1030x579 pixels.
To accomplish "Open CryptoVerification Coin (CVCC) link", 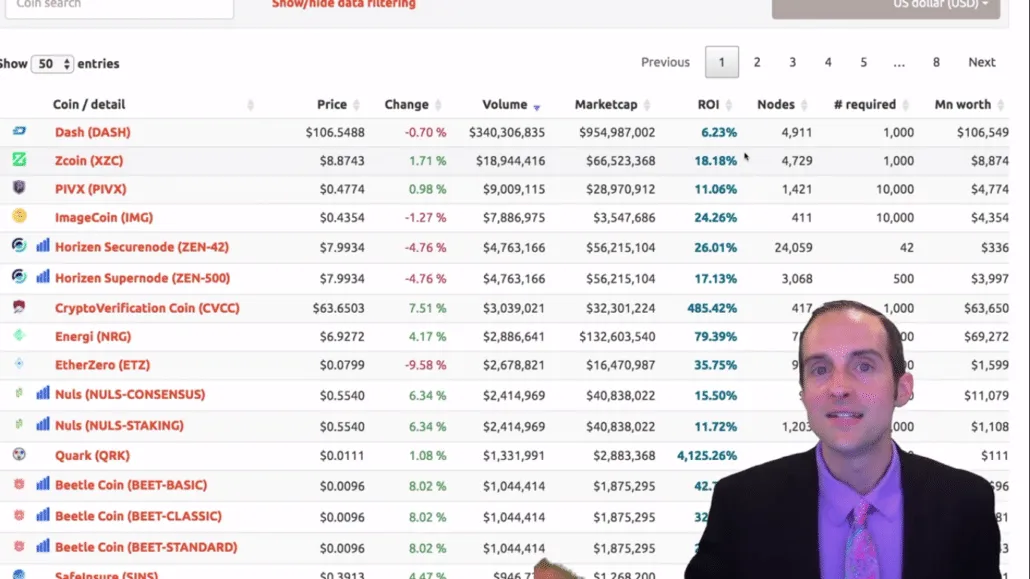I will (147, 308).
